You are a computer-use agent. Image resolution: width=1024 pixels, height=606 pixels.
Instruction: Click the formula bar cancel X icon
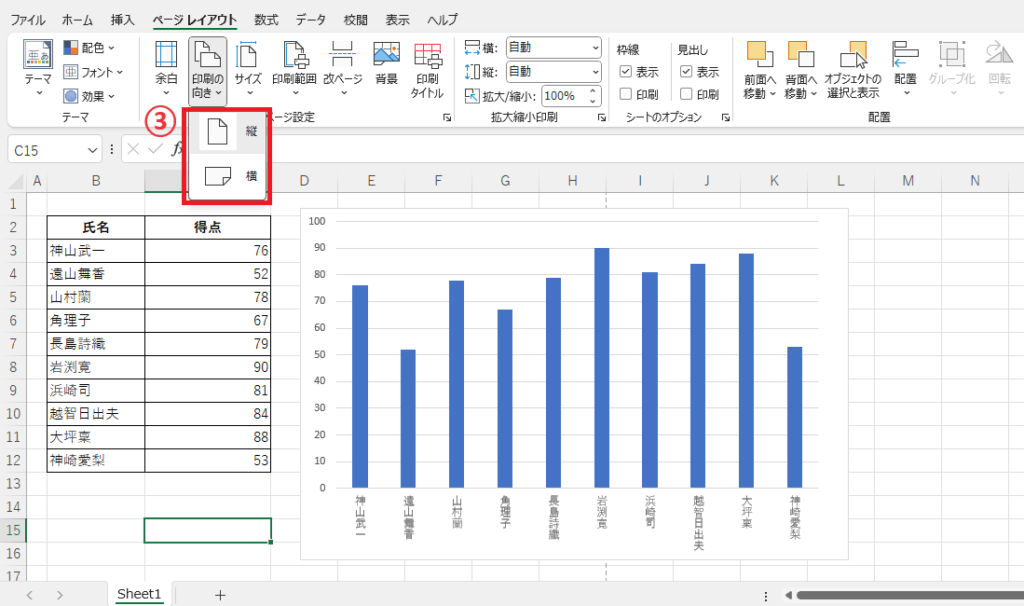coord(133,150)
